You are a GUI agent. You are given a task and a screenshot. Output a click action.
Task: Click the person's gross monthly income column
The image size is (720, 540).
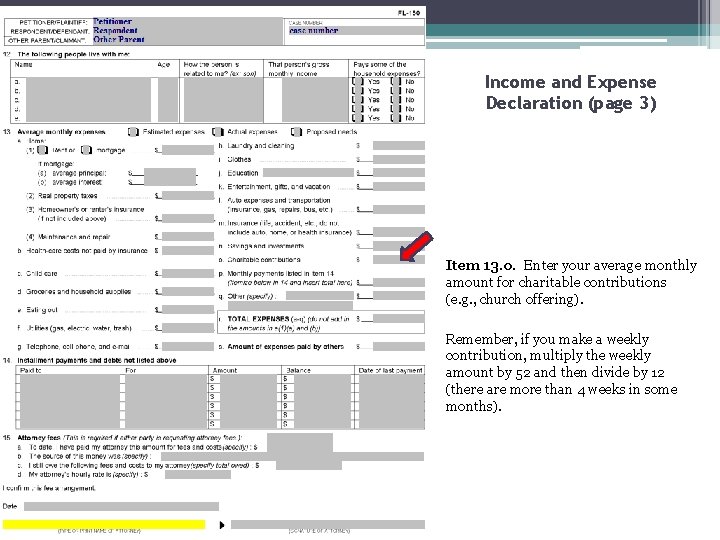[315, 100]
